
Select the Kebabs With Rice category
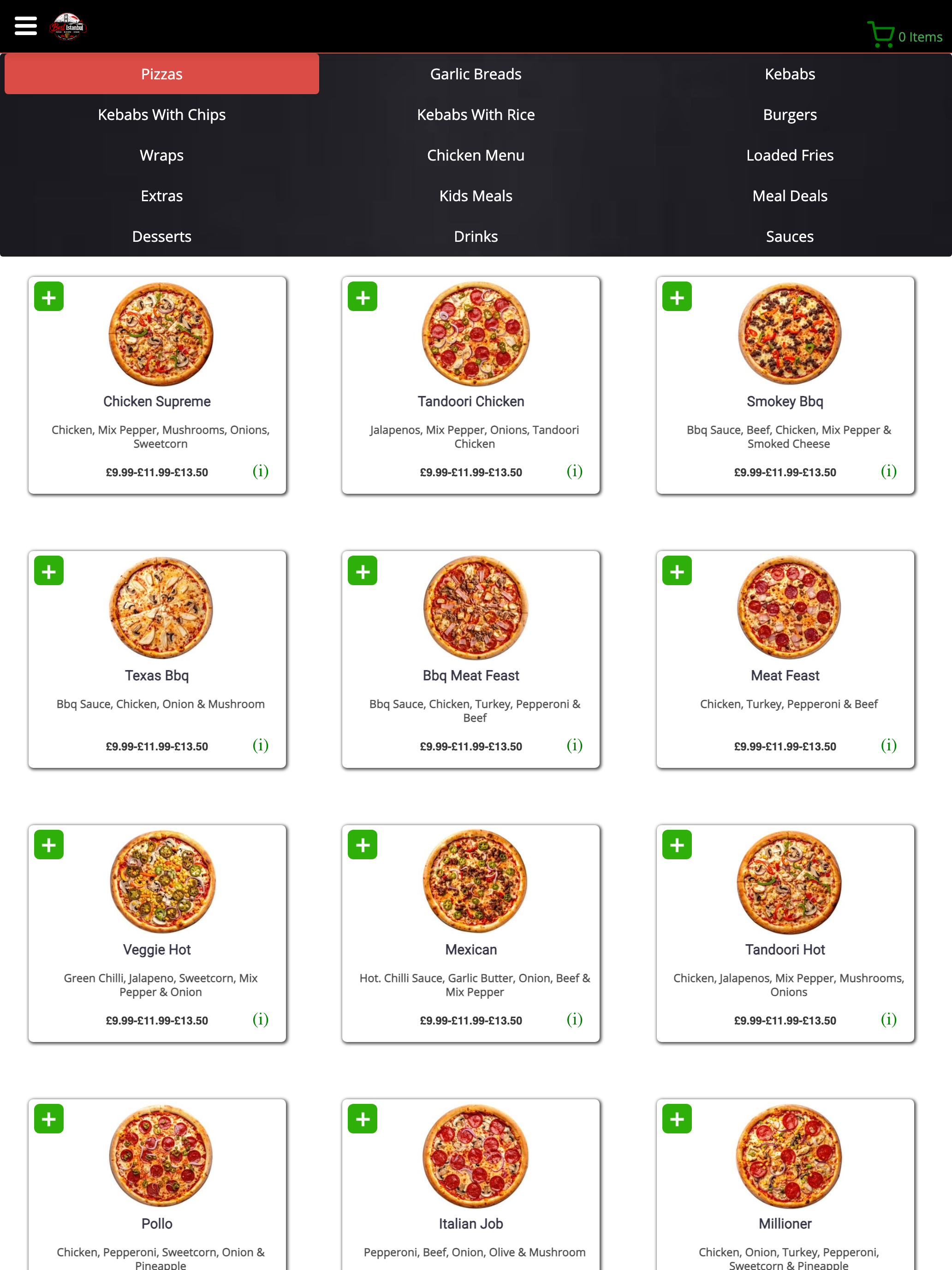coord(476,115)
